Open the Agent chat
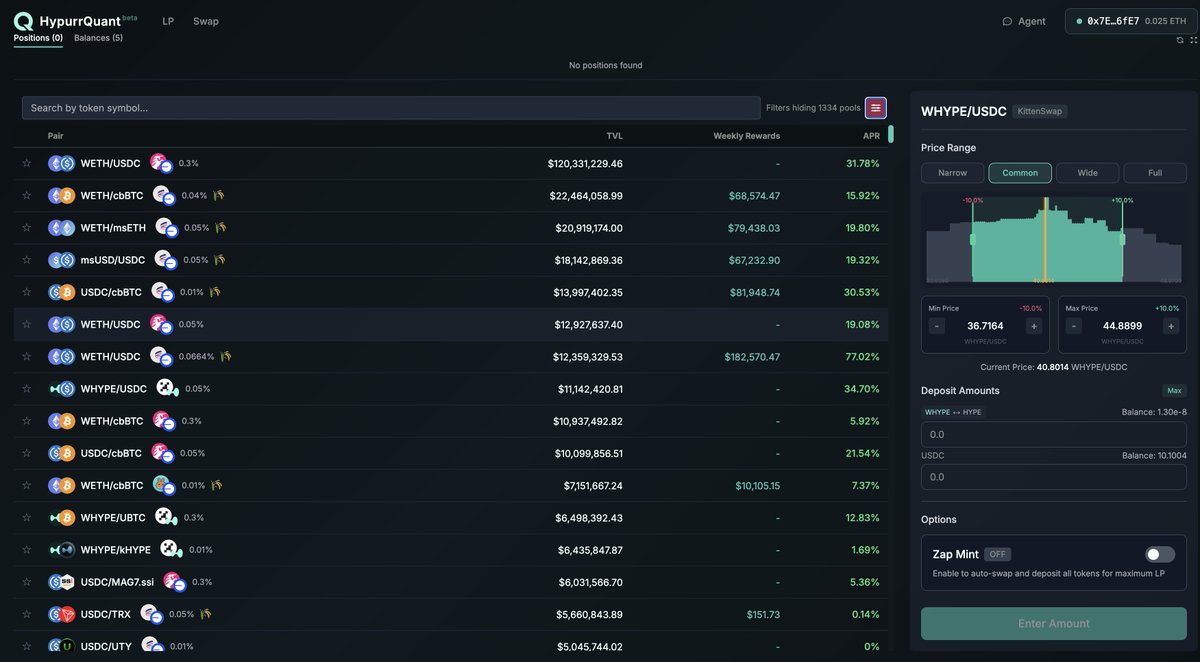This screenshot has height=662, width=1200. [1024, 21]
